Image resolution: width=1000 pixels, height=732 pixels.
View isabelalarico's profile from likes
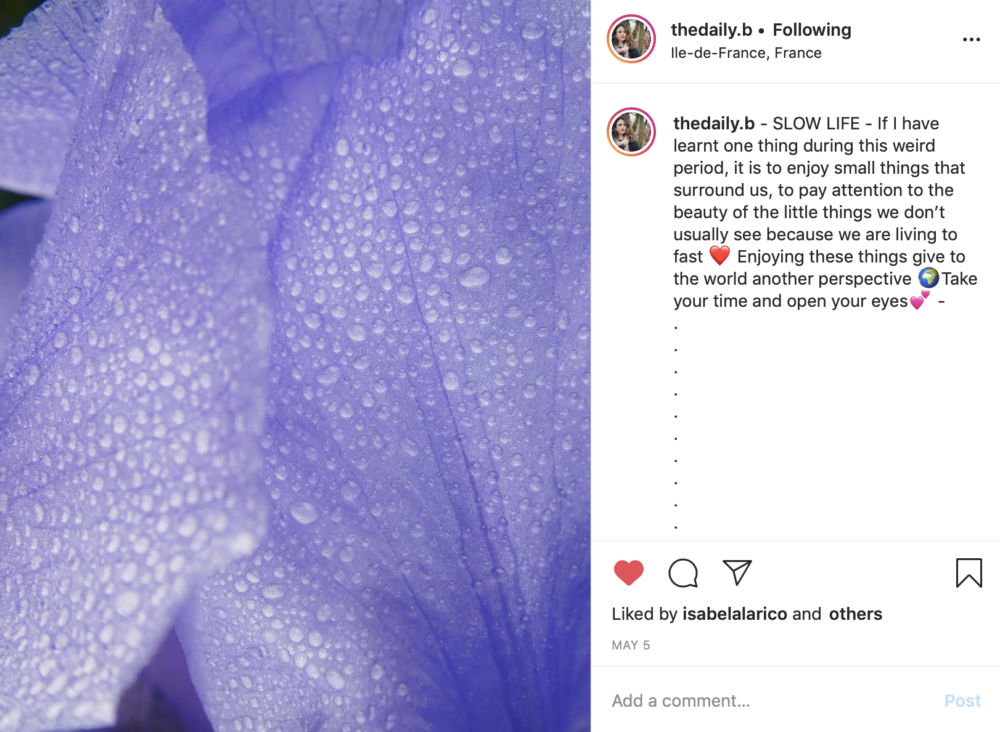(x=735, y=613)
